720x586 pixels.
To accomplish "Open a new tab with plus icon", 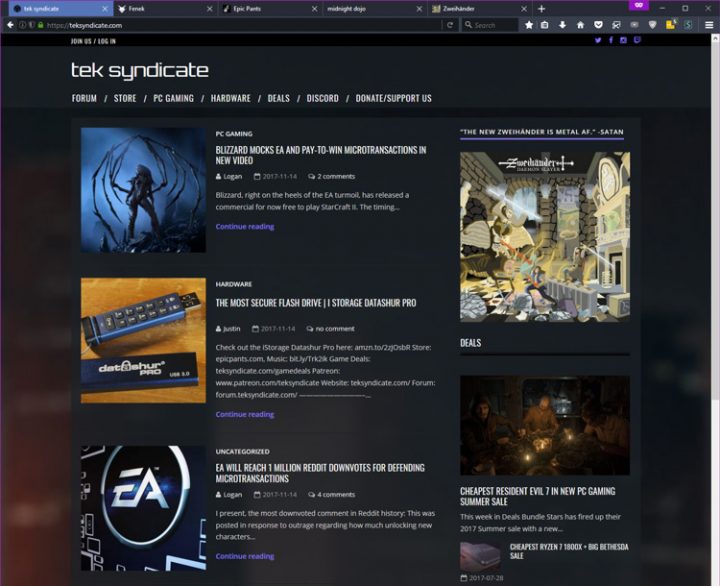I will click(x=541, y=9).
